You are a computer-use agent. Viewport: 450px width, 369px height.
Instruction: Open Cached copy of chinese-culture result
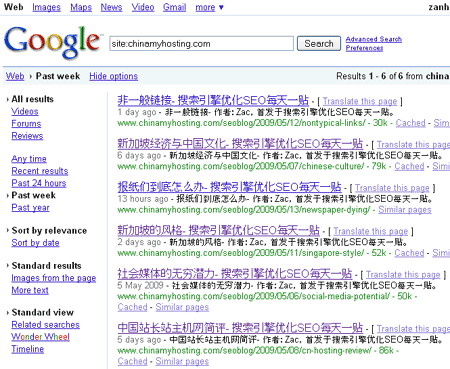pos(409,166)
